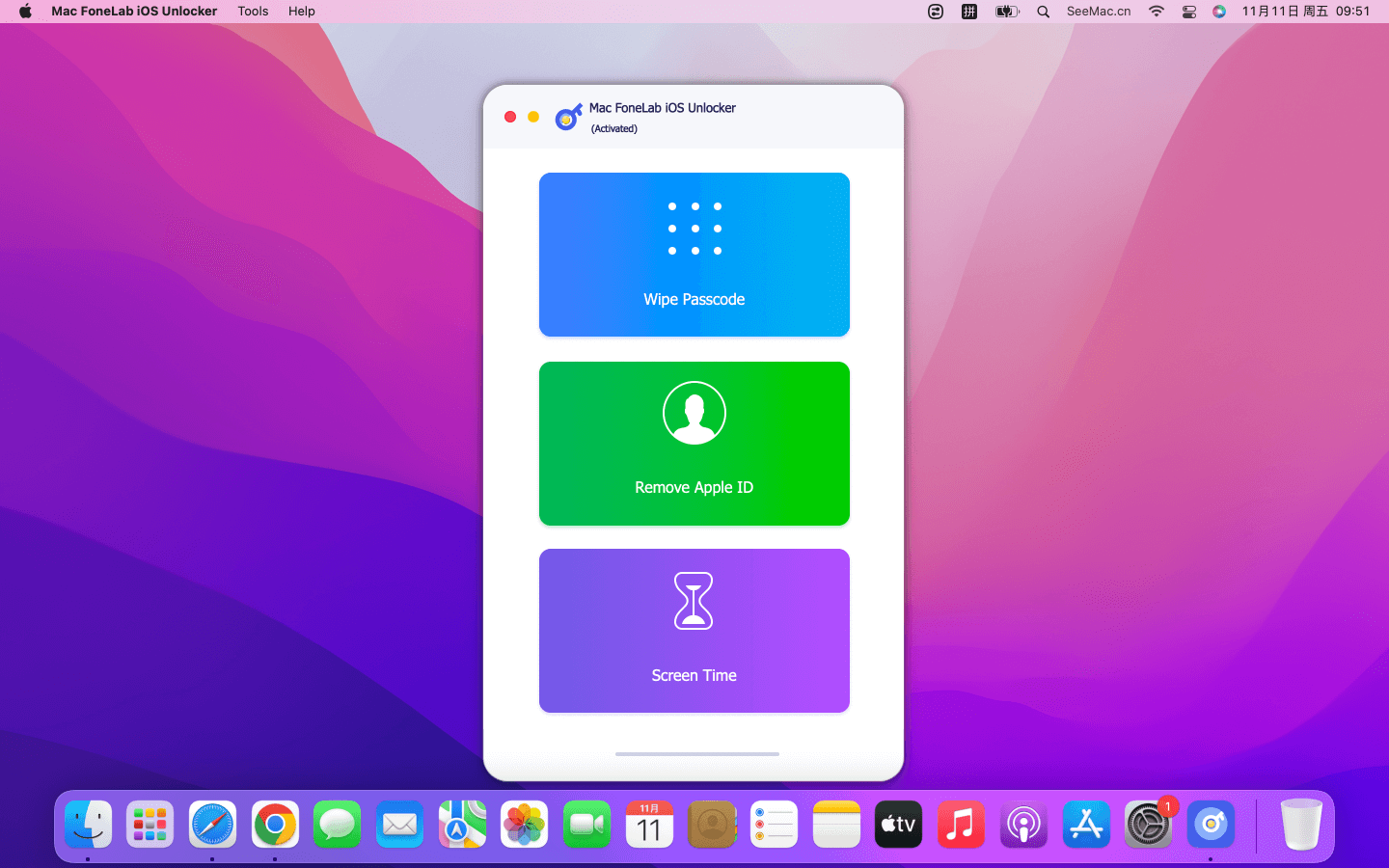The width and height of the screenshot is (1389, 868).
Task: Open the Screen Time feature
Action: pos(694,631)
